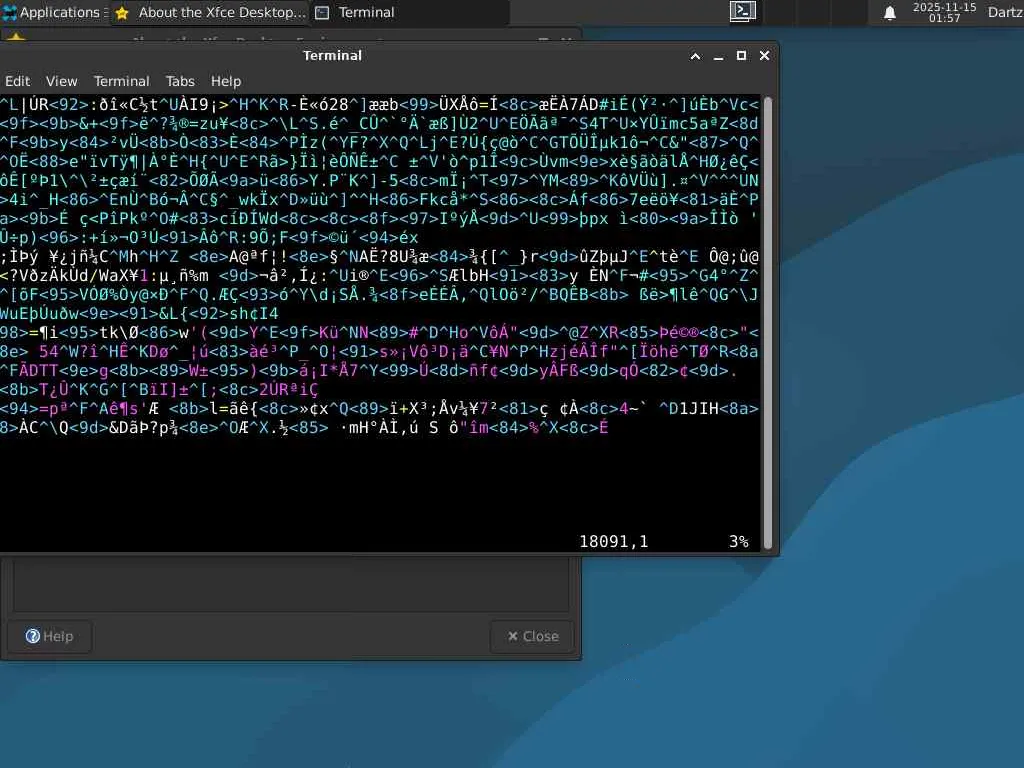
Task: Switch to About the Xfce Desktop taskbar item
Action: (x=209, y=12)
